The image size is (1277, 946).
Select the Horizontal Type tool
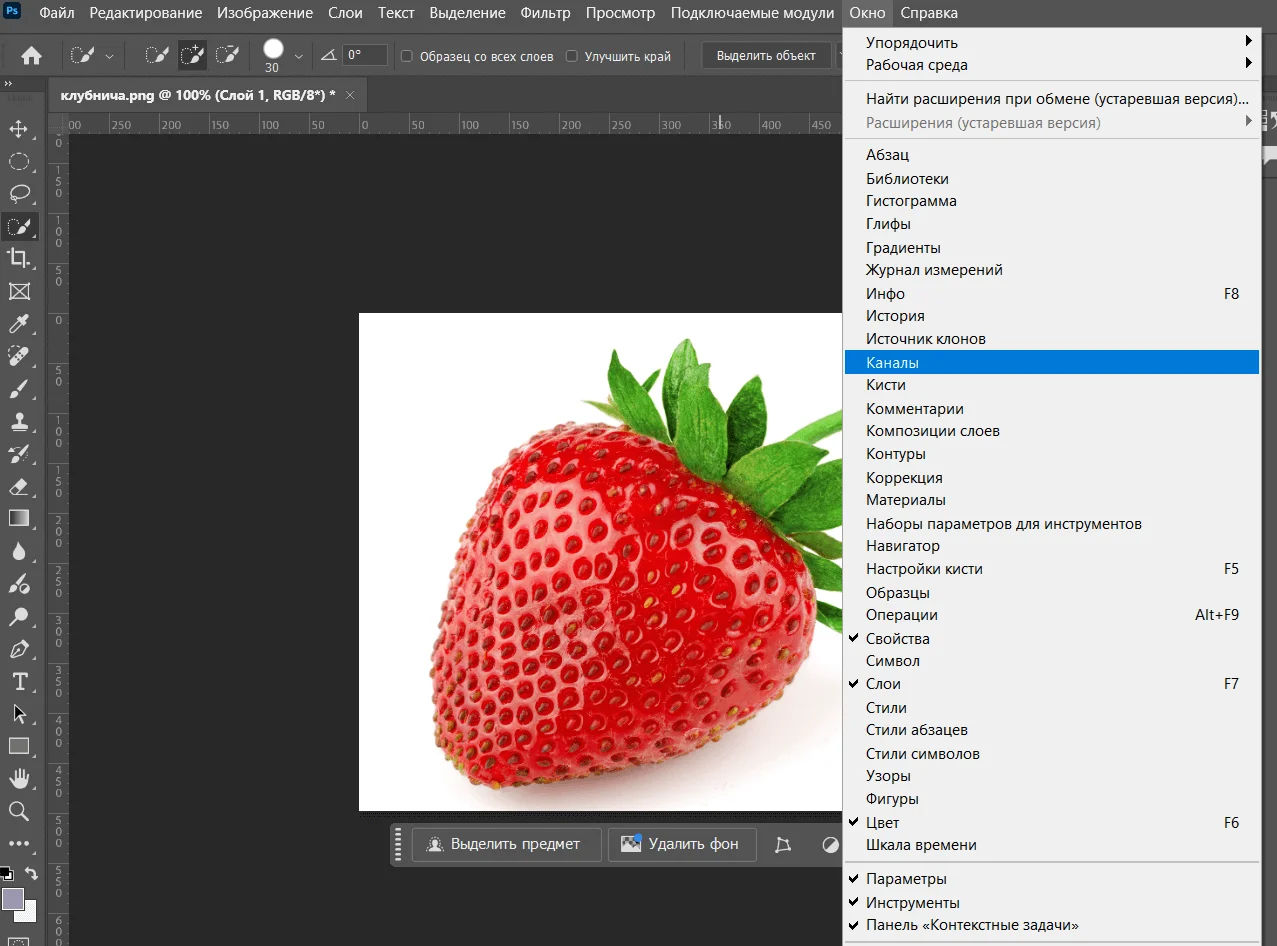18,681
